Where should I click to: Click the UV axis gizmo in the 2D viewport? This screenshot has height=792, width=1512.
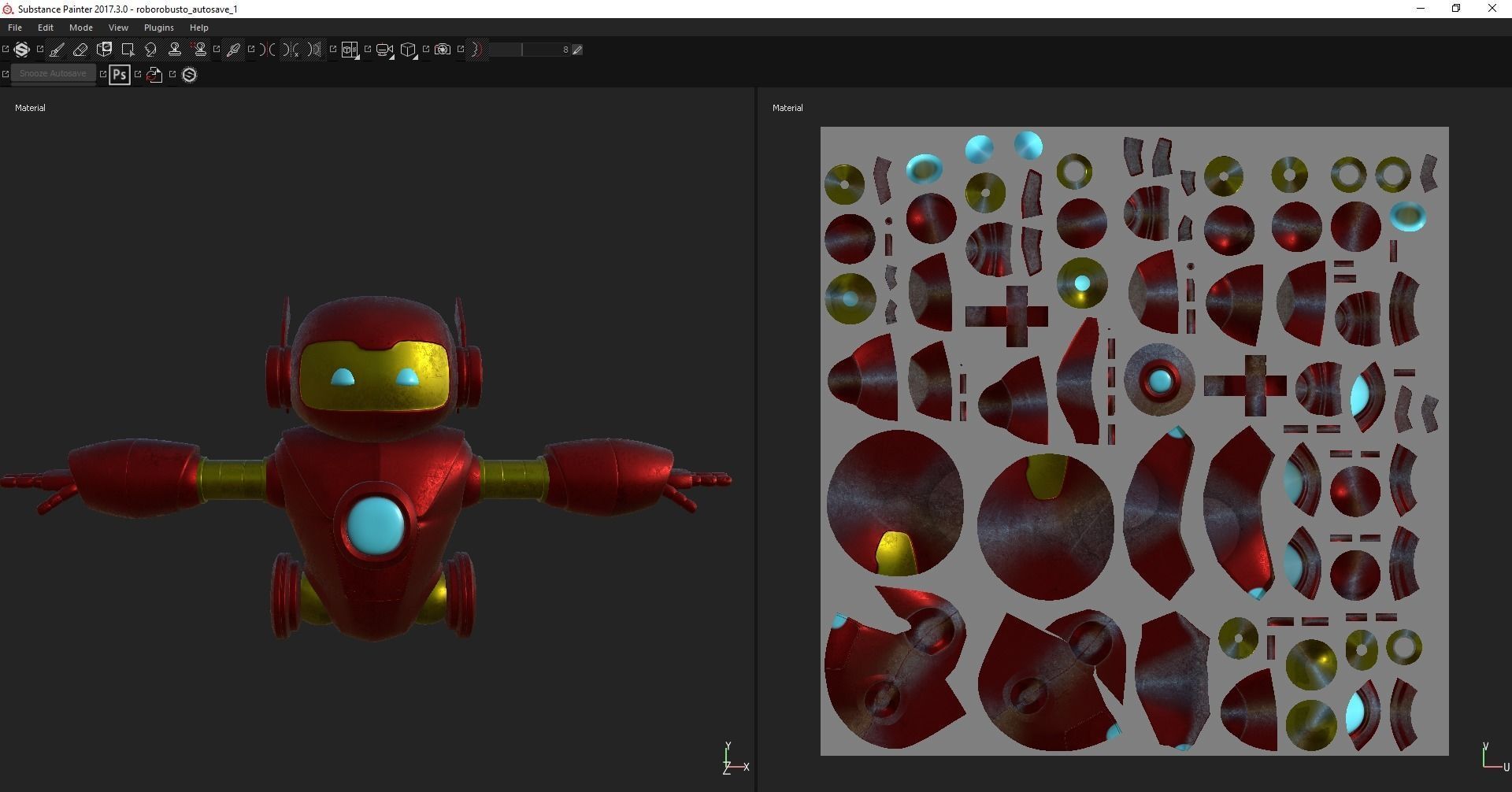(x=1495, y=756)
